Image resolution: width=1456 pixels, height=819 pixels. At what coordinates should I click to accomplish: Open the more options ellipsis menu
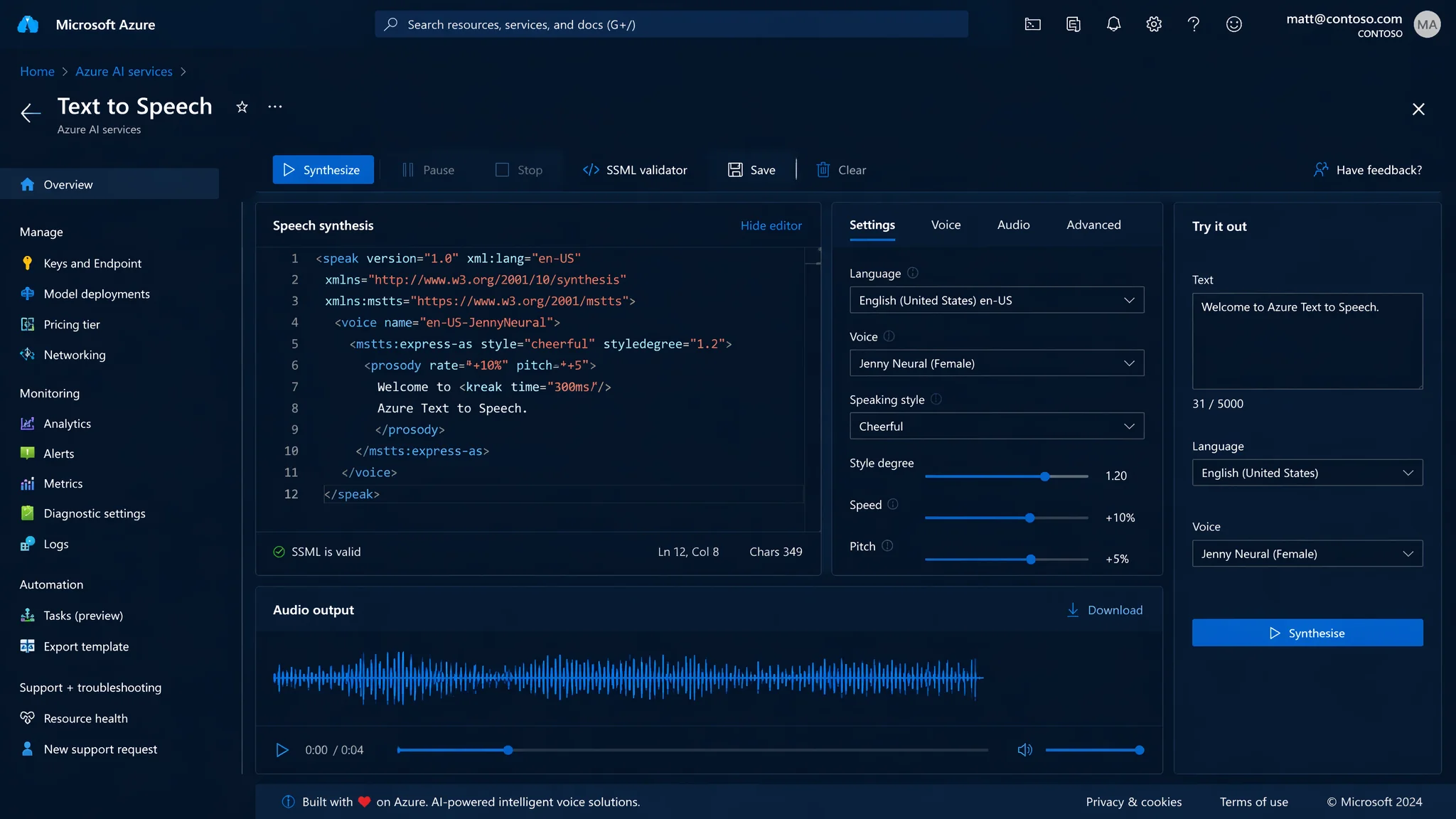[x=275, y=107]
